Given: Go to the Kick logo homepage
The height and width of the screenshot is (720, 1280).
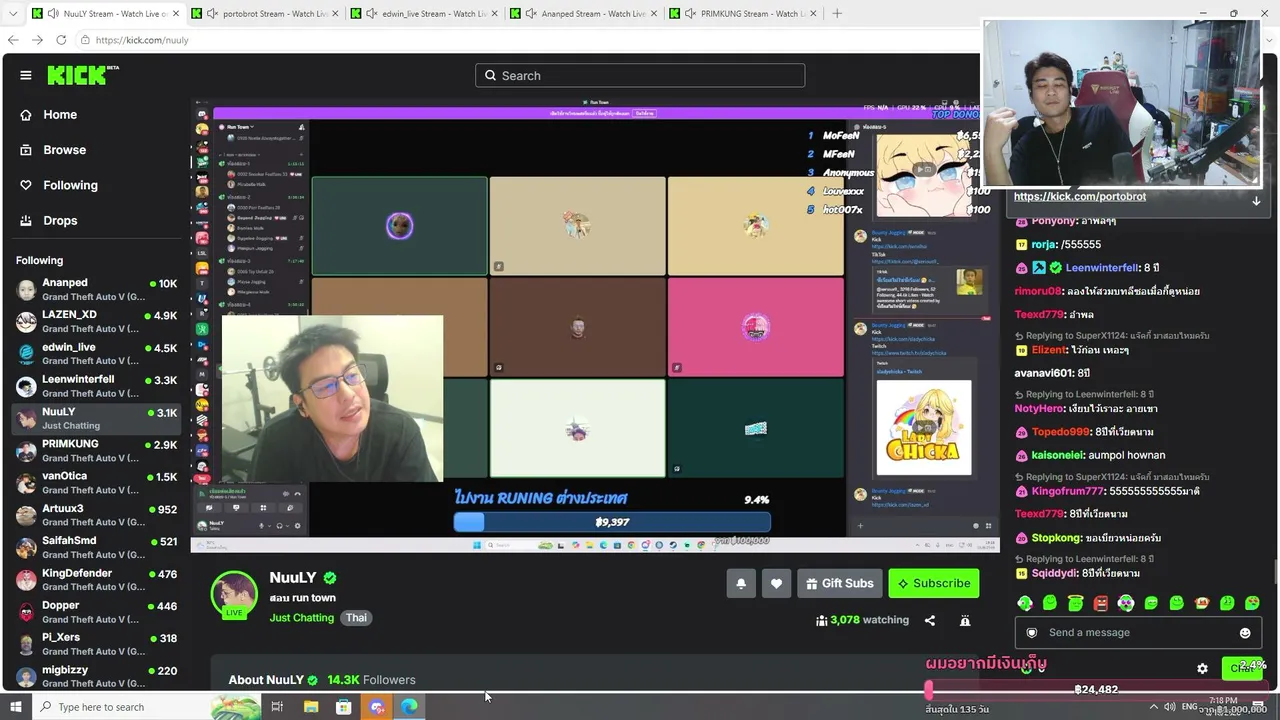Looking at the screenshot, I should pyautogui.click(x=83, y=75).
